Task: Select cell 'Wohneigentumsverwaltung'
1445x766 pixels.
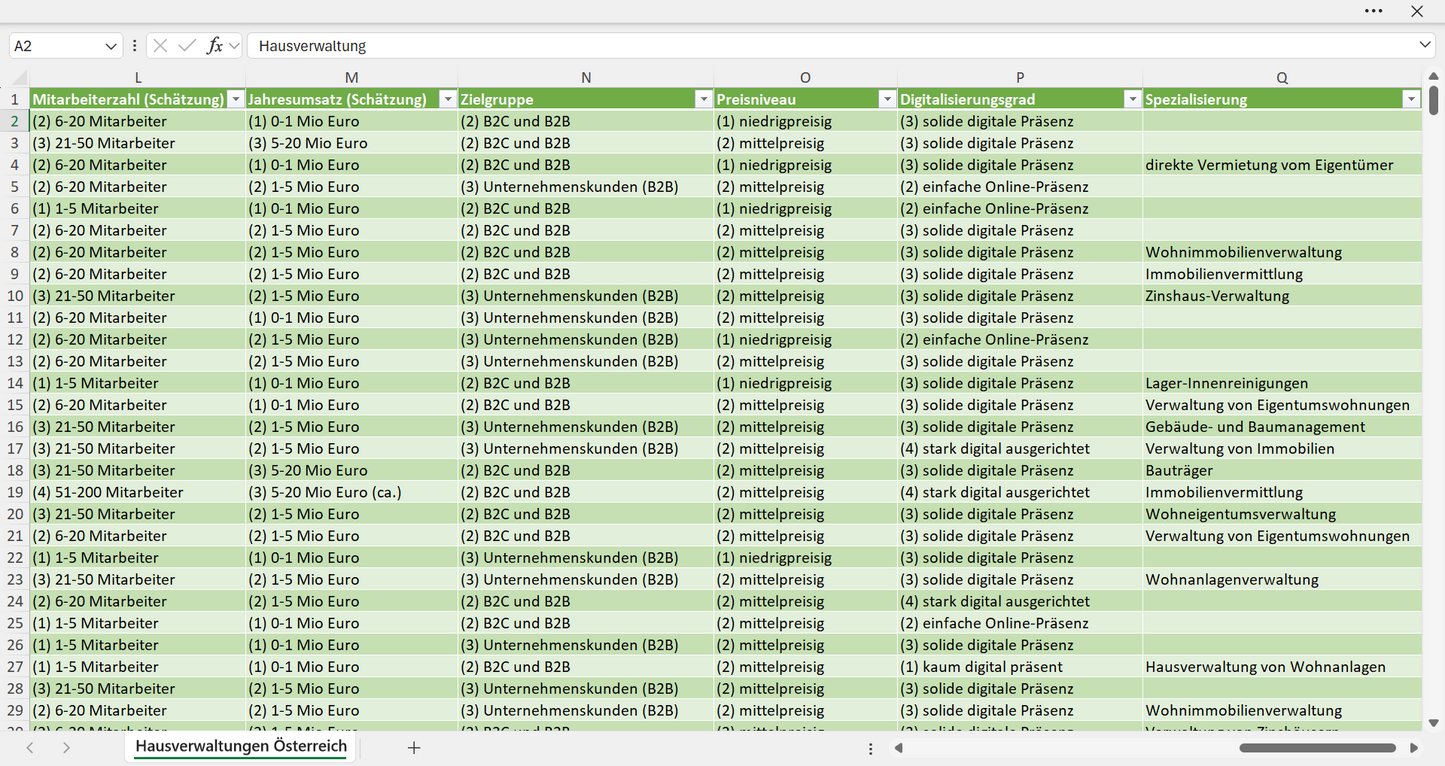Action: click(x=1282, y=514)
